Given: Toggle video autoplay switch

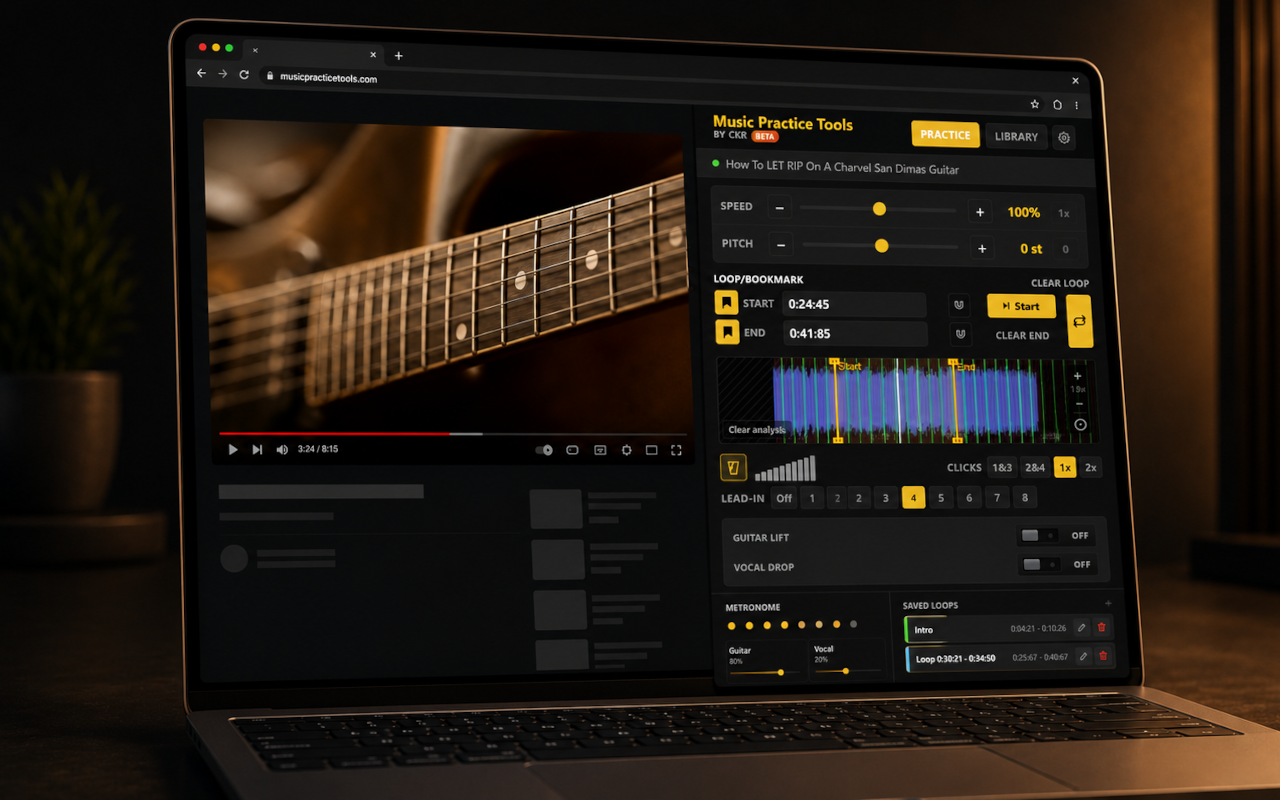Looking at the screenshot, I should (x=544, y=450).
